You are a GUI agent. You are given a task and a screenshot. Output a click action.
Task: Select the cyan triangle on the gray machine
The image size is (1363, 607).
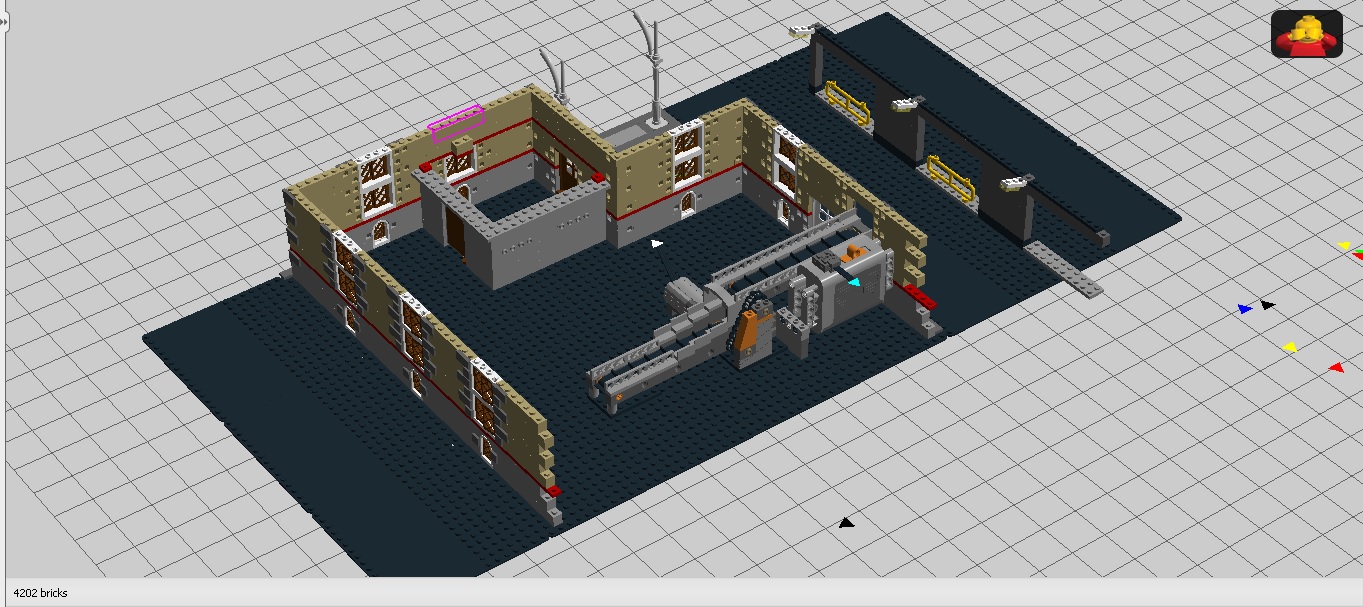pos(854,283)
